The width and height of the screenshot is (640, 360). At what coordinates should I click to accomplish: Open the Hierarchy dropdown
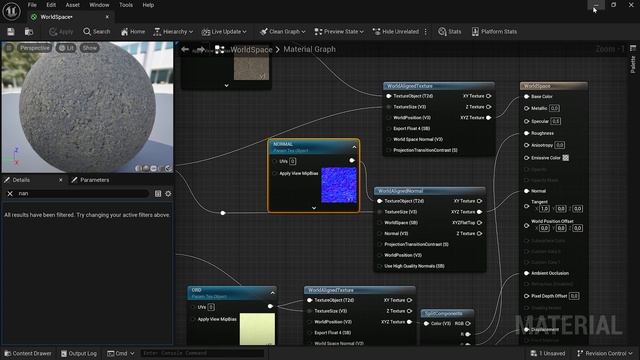[x=173, y=31]
